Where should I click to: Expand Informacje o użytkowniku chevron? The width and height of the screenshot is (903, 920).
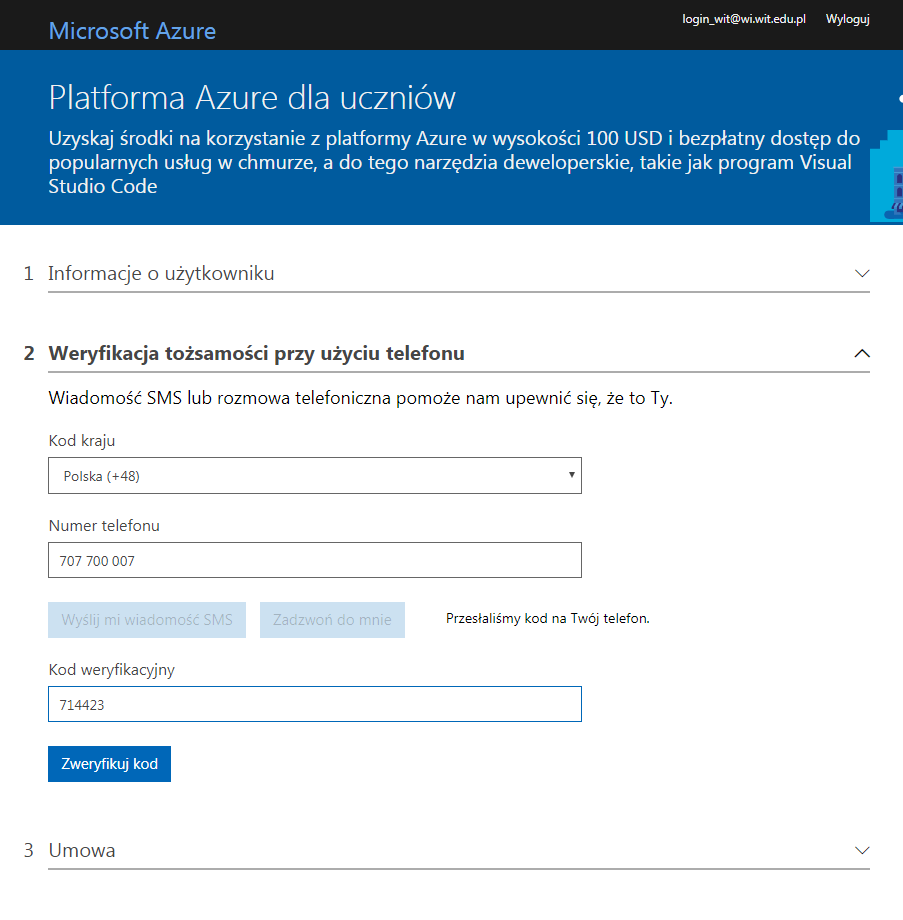861,273
